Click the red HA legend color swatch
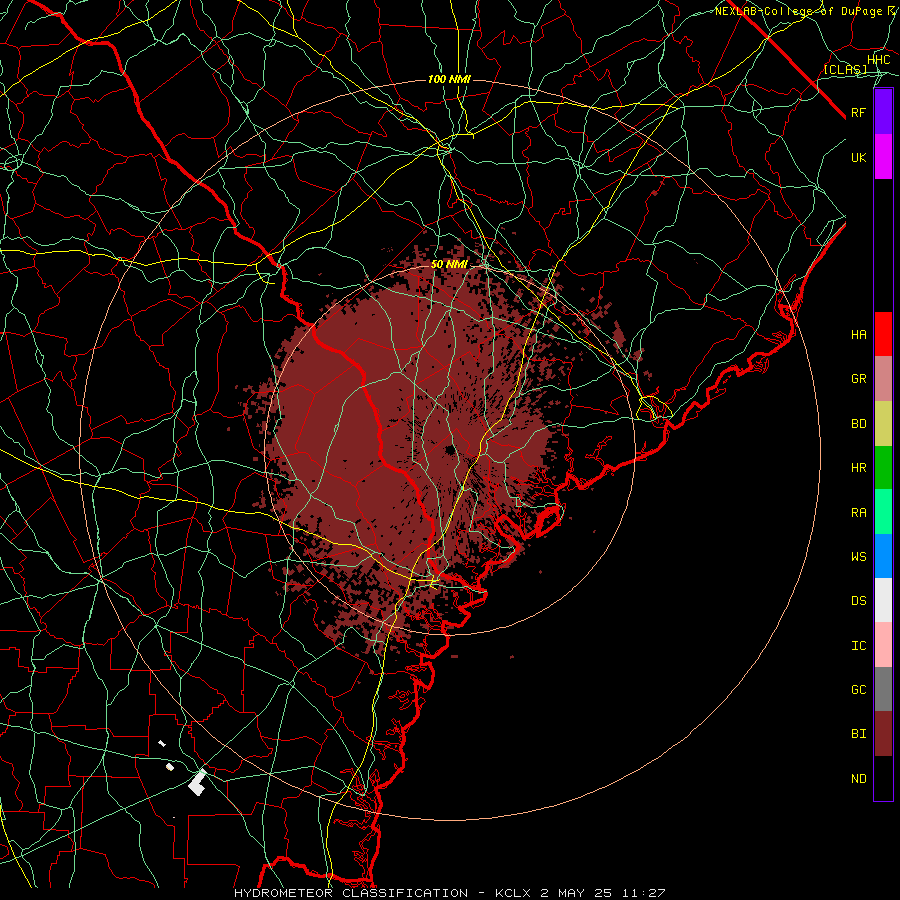Screen dimensions: 900x900 (883, 334)
